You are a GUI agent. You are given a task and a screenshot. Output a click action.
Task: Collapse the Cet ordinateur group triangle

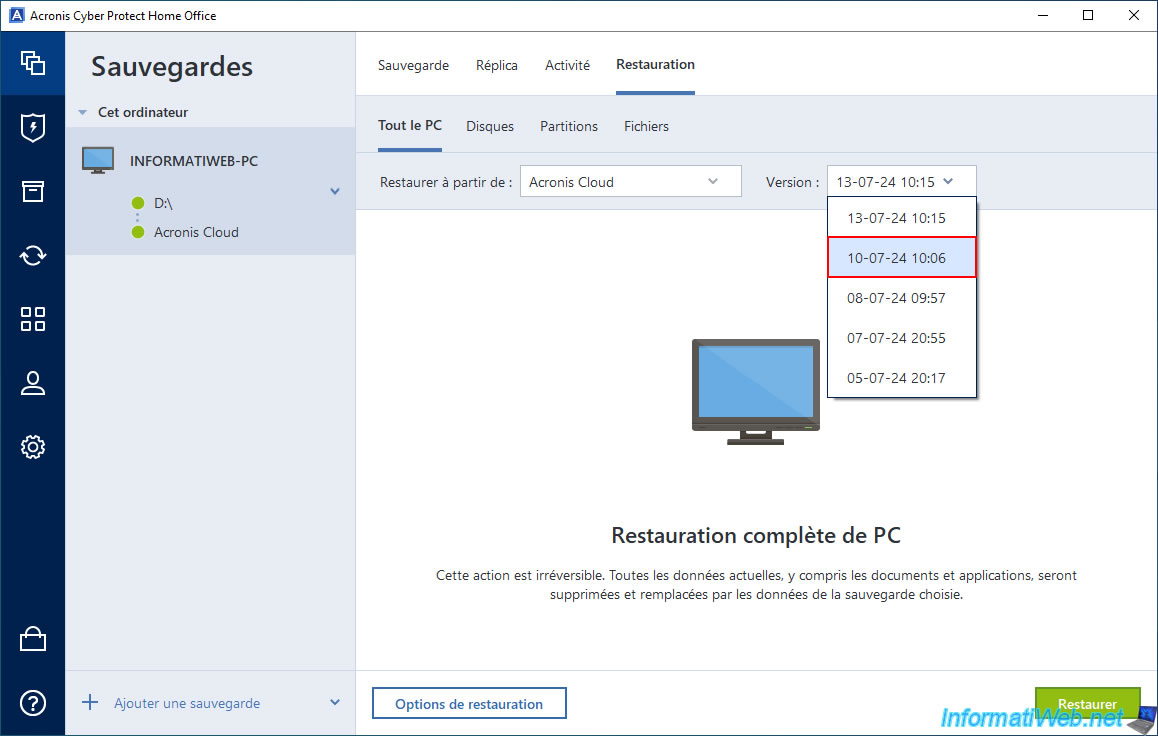pos(83,112)
